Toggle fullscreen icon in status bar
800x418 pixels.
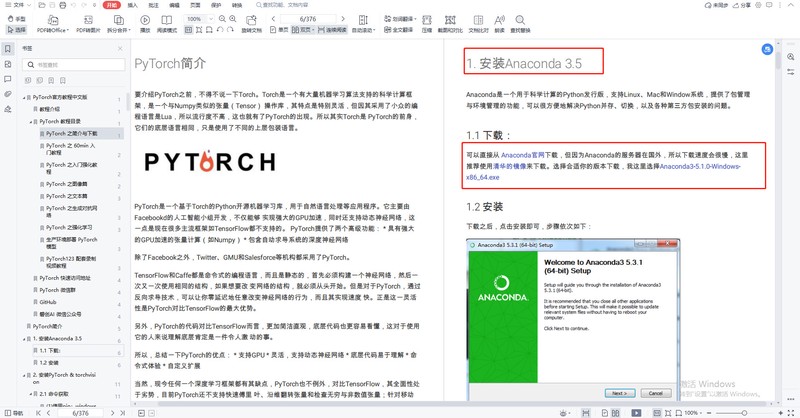791,412
